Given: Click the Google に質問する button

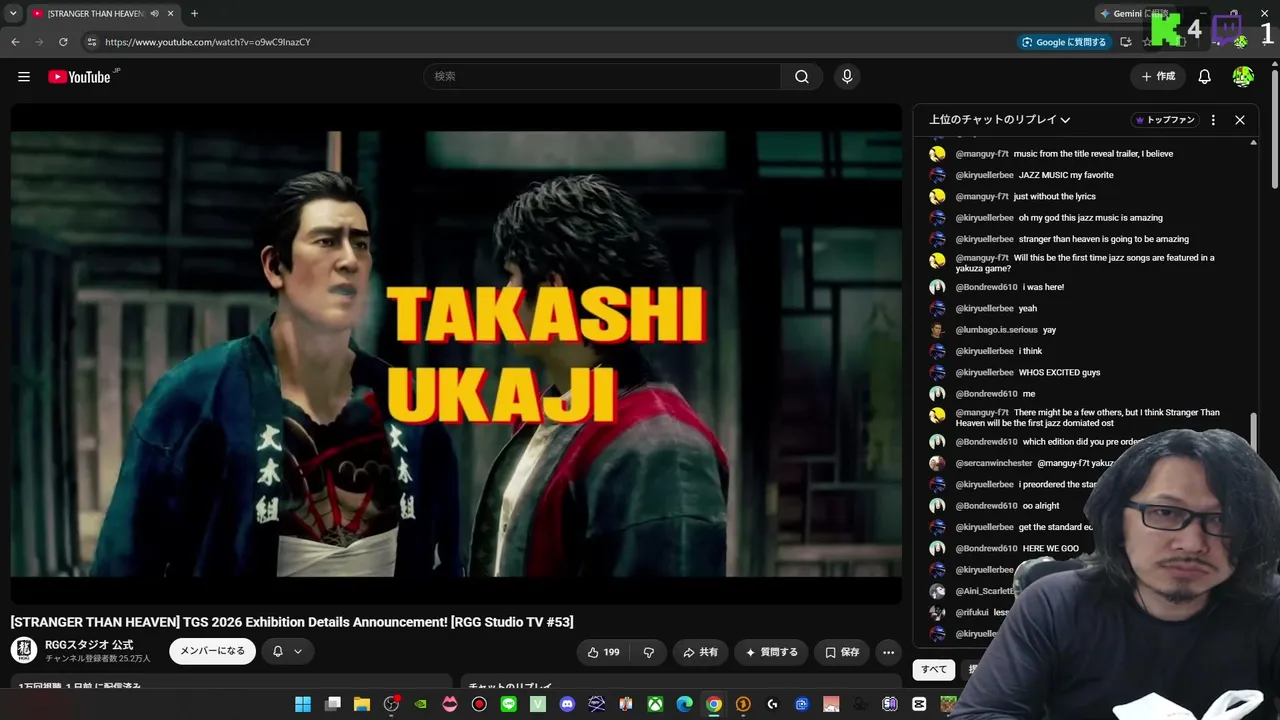Looking at the screenshot, I should tap(1063, 42).
